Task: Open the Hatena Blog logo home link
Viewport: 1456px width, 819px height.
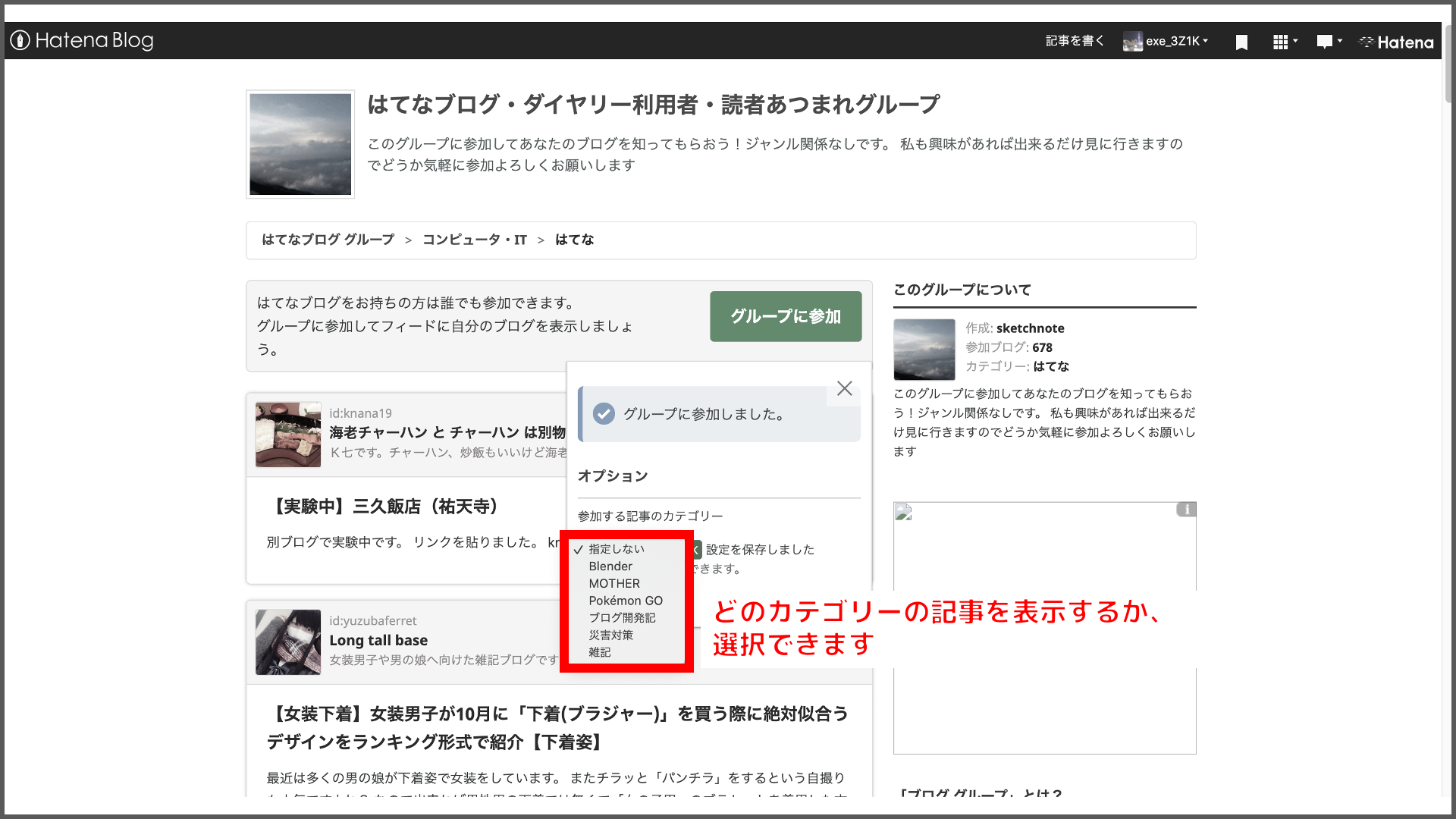Action: (x=82, y=40)
